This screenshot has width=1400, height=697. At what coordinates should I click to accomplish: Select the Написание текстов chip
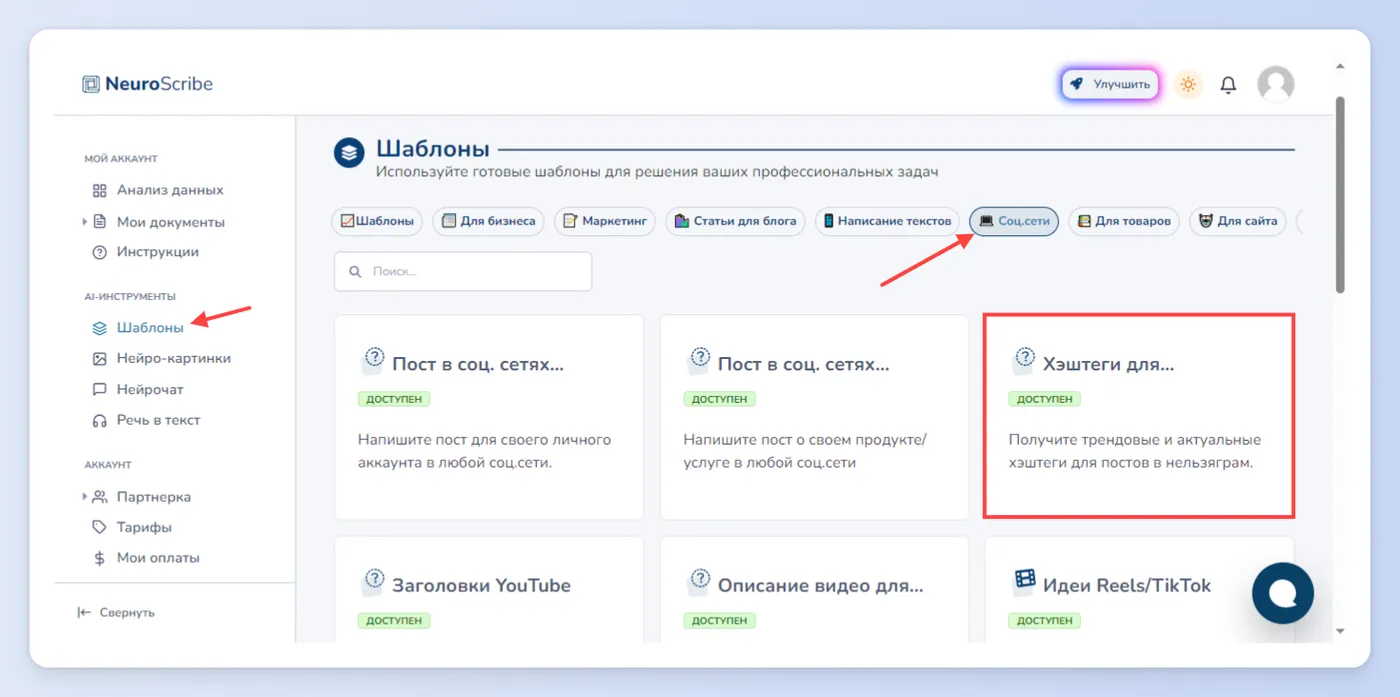[887, 221]
